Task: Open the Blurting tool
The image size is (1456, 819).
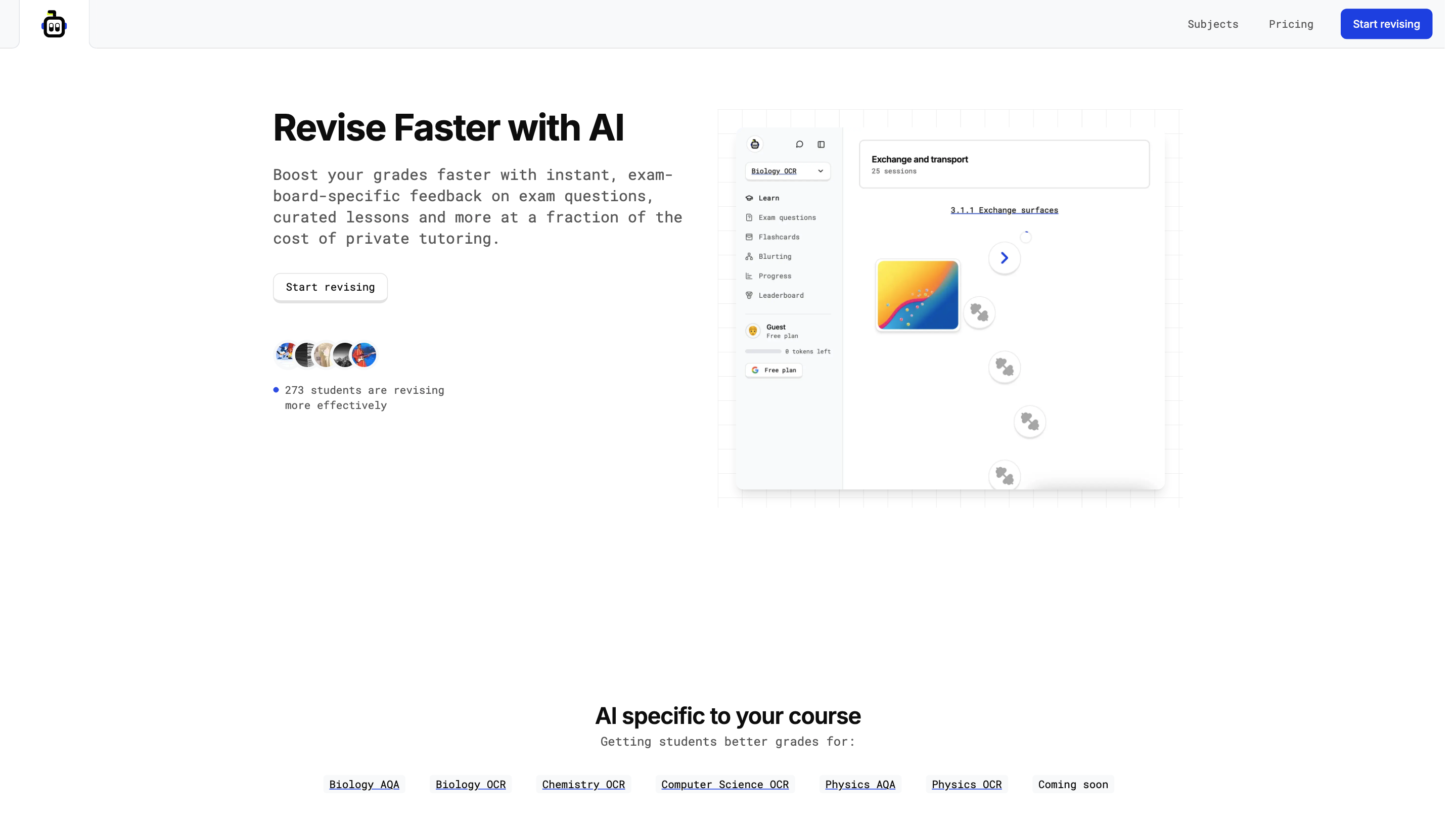Action: [749, 256]
